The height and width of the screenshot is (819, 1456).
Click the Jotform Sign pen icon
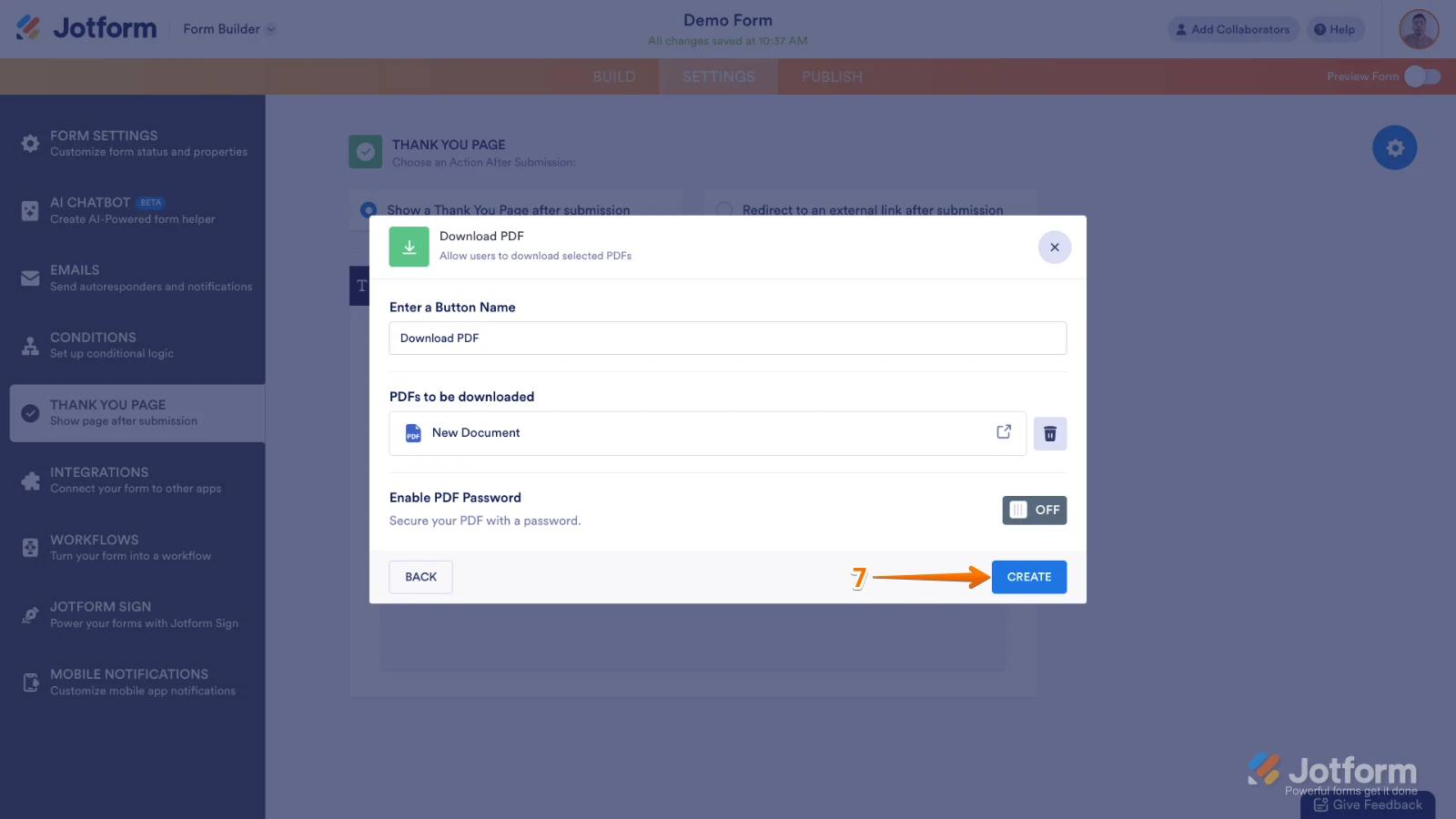tap(30, 615)
